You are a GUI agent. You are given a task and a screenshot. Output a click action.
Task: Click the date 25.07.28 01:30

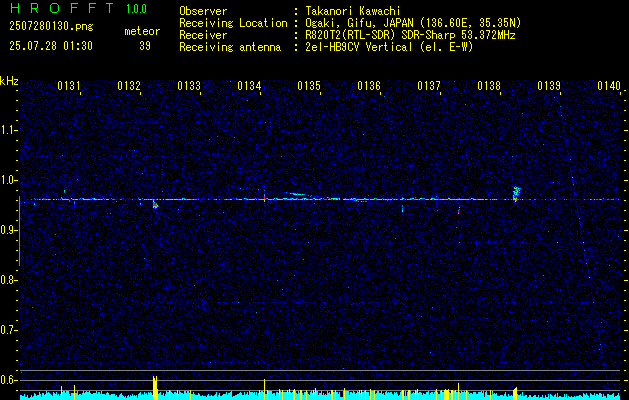51,46
